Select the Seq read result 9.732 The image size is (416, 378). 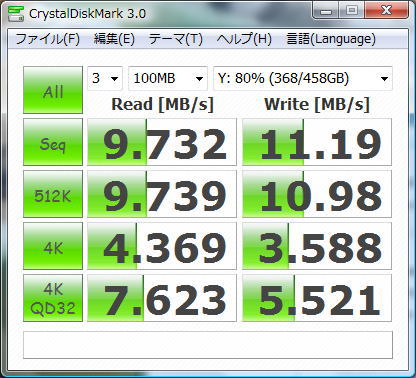[162, 142]
